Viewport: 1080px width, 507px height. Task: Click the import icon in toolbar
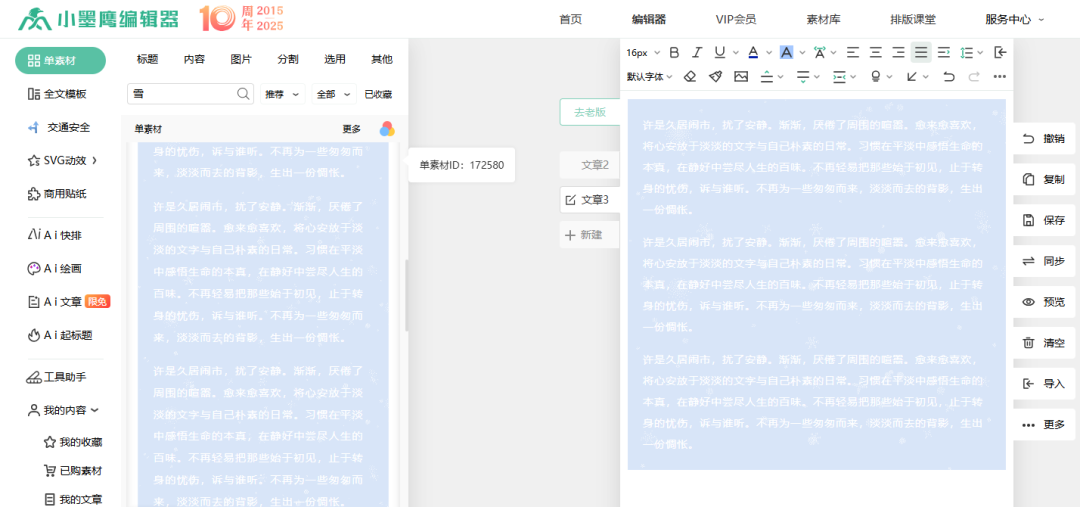tap(1000, 52)
